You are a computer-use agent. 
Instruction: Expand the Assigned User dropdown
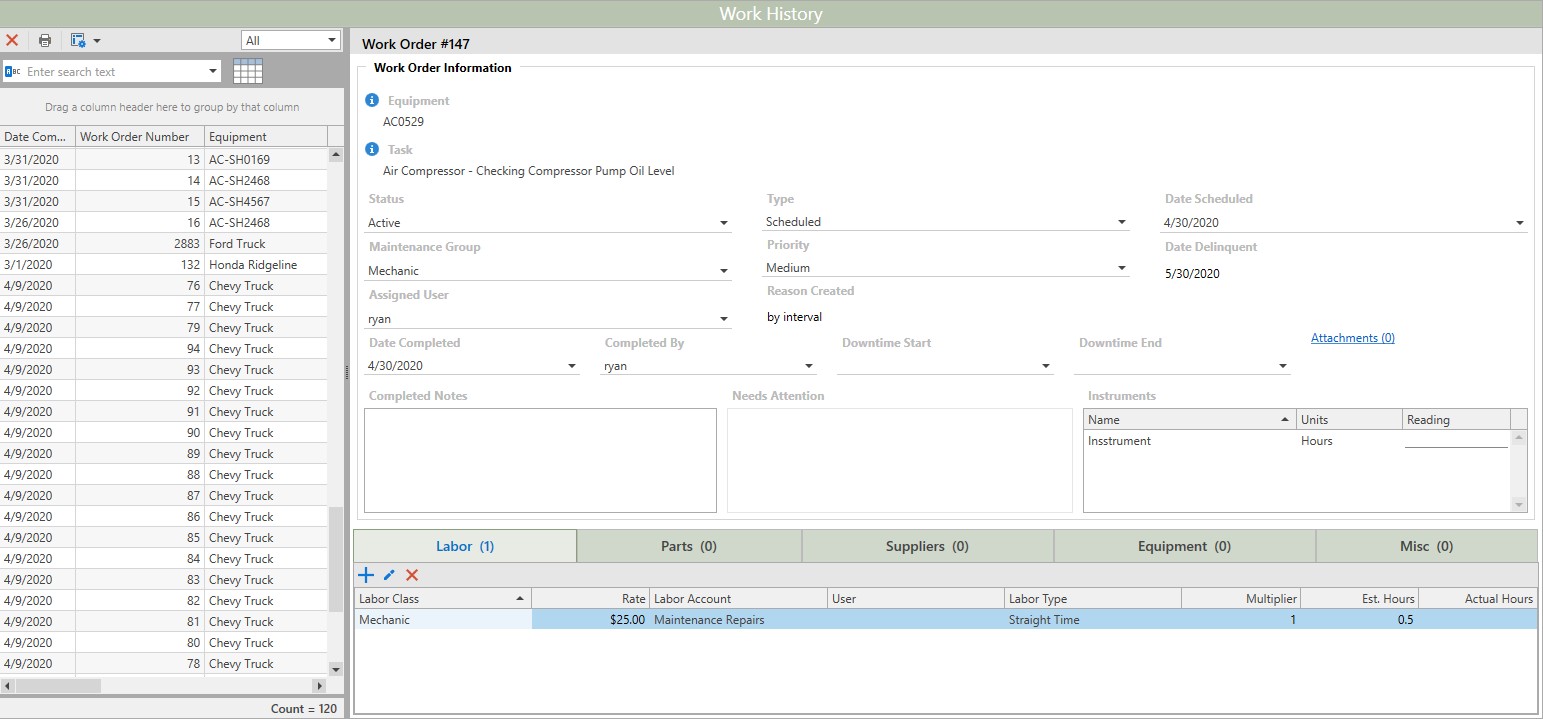724,319
